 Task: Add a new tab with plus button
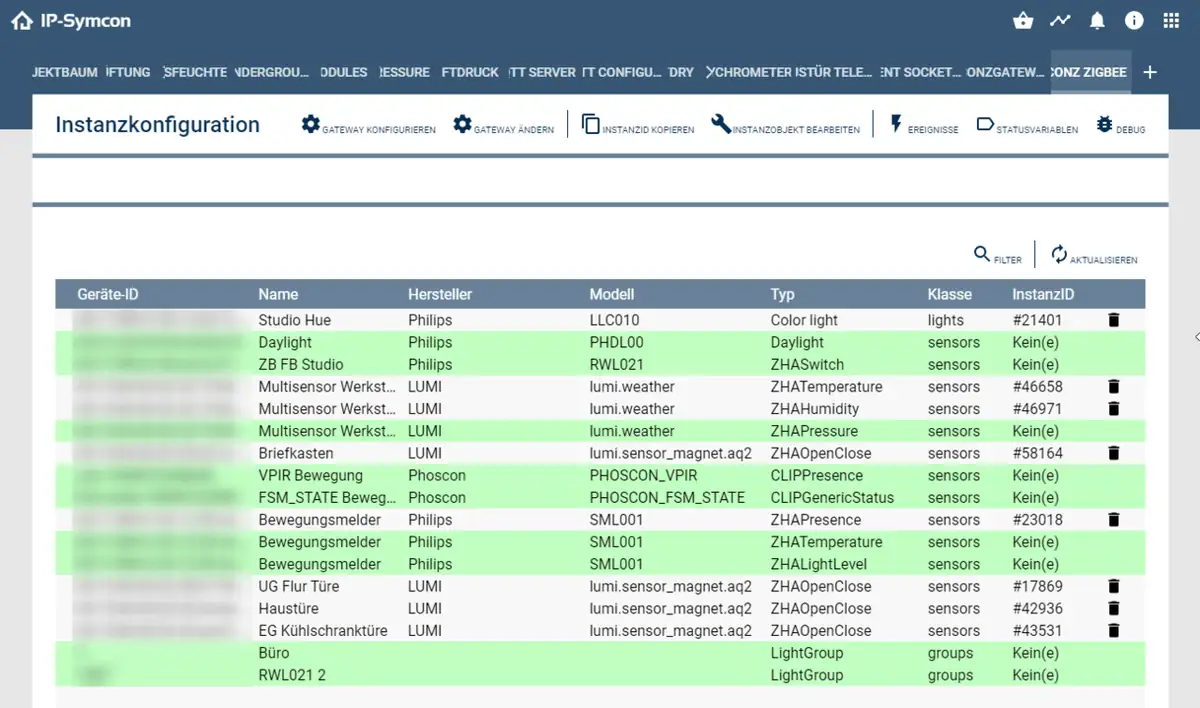(x=1150, y=72)
